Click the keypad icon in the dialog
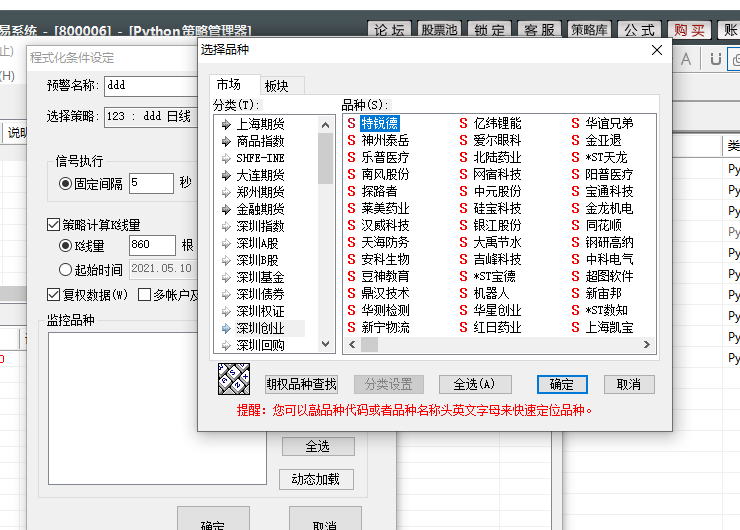This screenshot has height=530, width=740. [x=233, y=380]
